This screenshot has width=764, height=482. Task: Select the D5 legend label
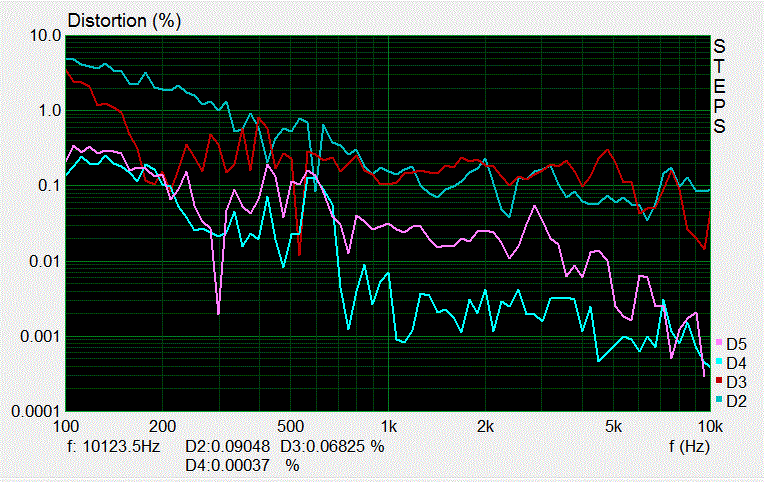click(736, 345)
